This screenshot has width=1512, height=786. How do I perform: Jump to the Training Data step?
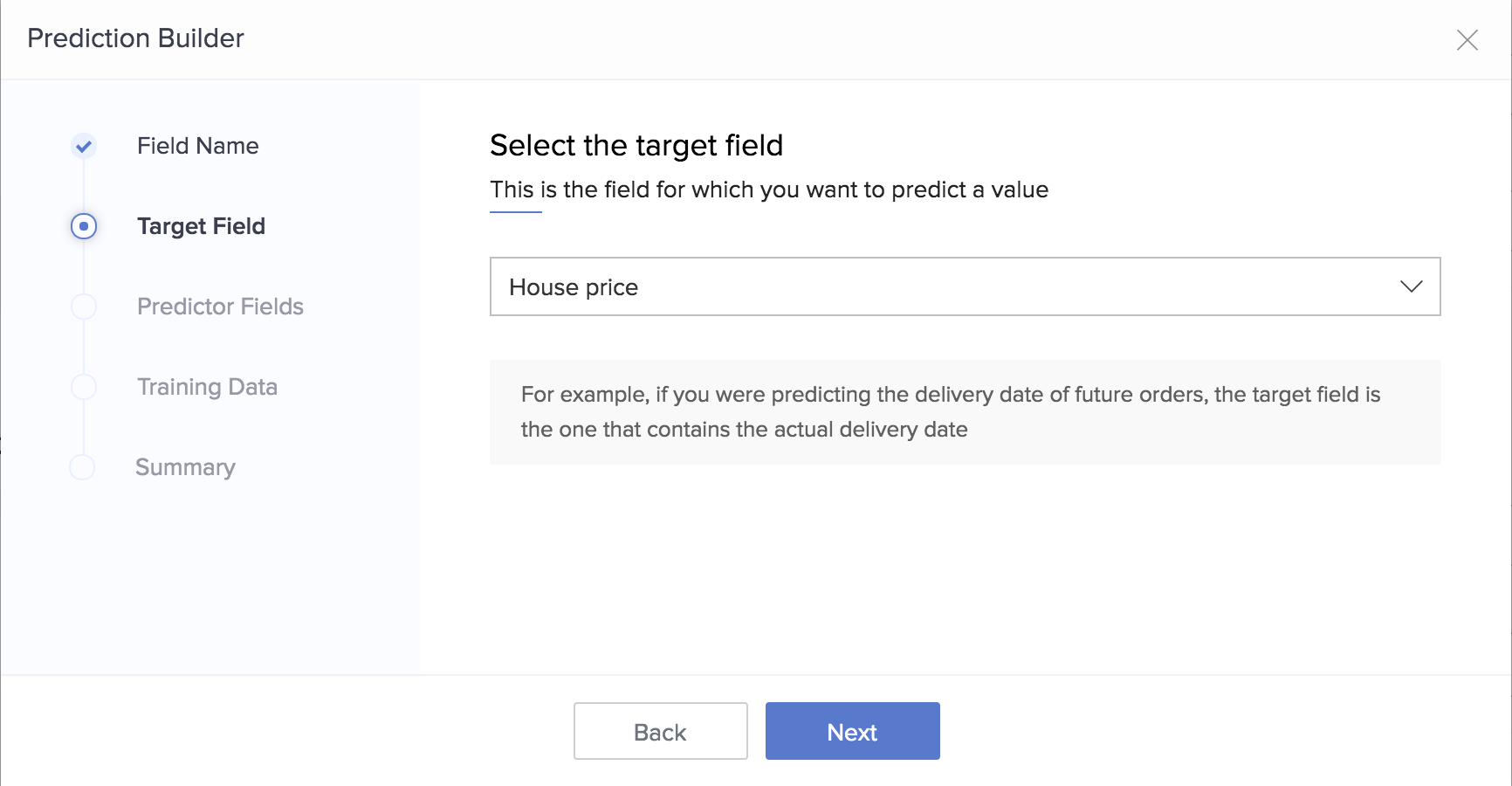[x=208, y=387]
